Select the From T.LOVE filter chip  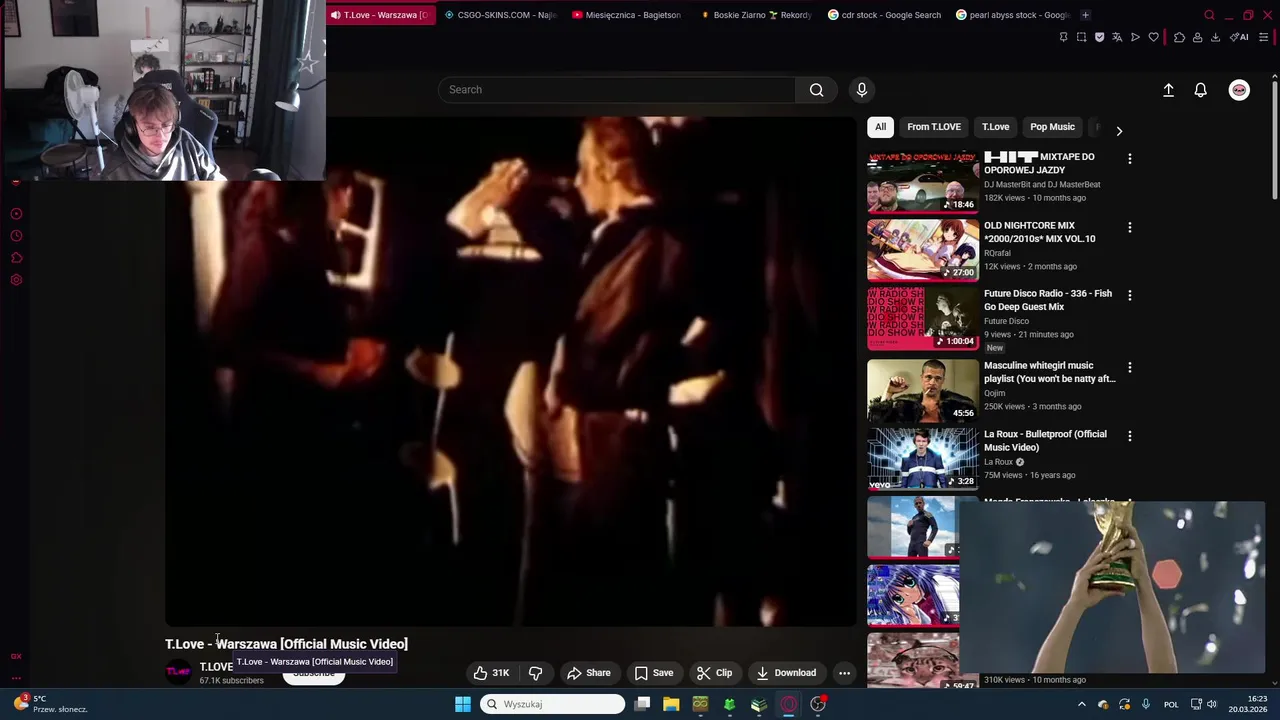click(x=934, y=127)
